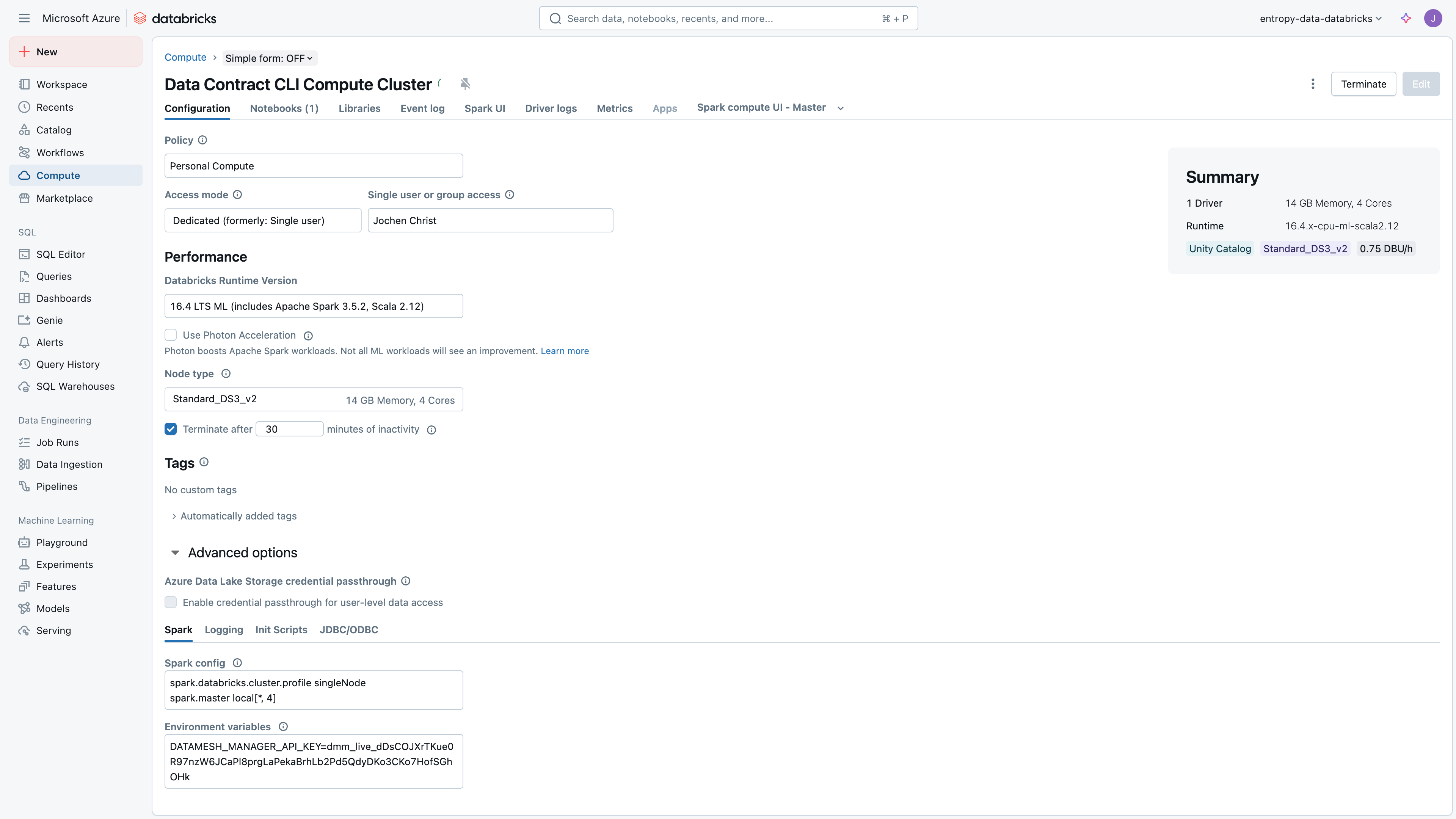
Task: Switch to the Event log tab
Action: (x=422, y=108)
